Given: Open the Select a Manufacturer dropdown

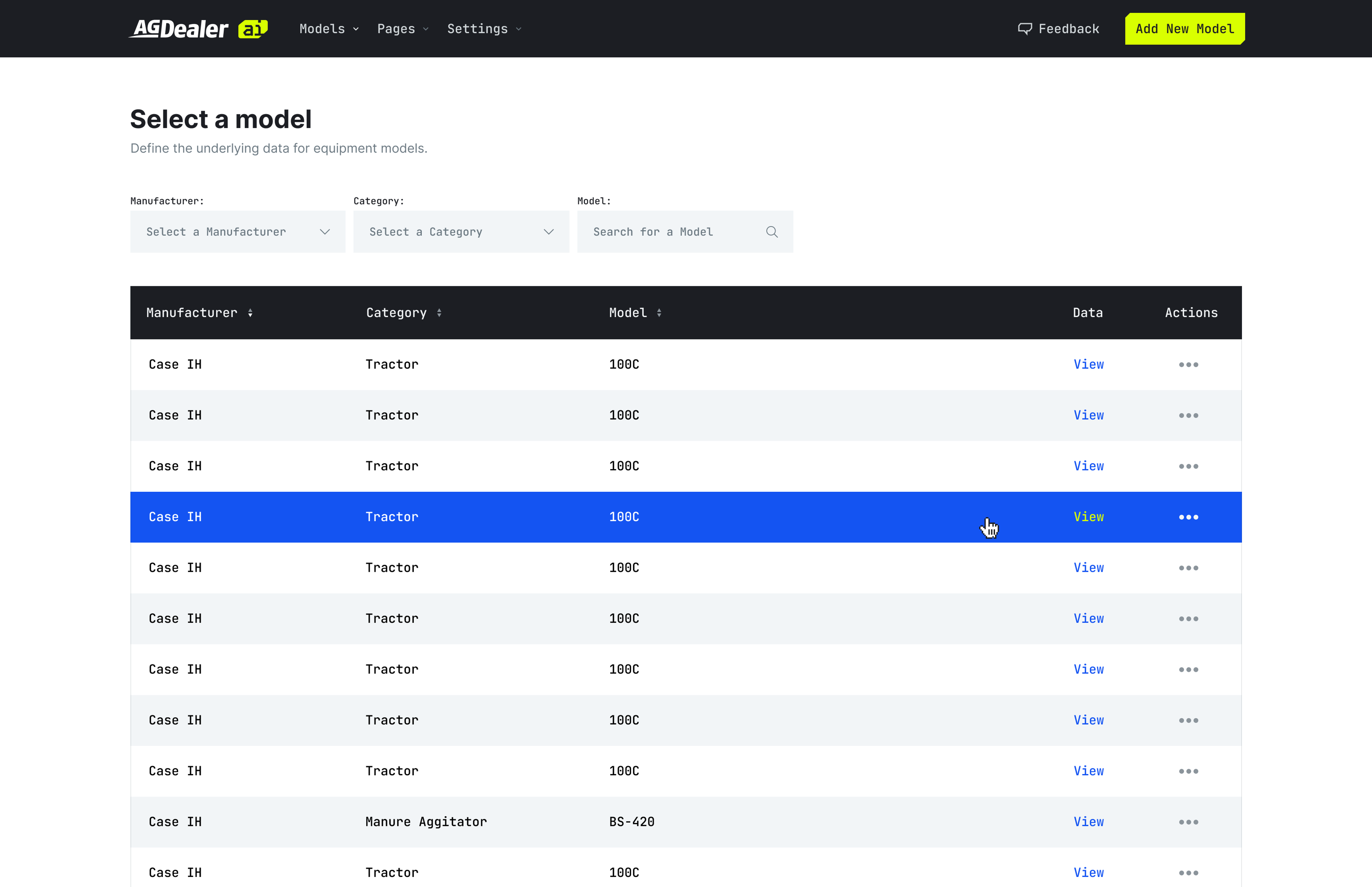Looking at the screenshot, I should coord(238,232).
